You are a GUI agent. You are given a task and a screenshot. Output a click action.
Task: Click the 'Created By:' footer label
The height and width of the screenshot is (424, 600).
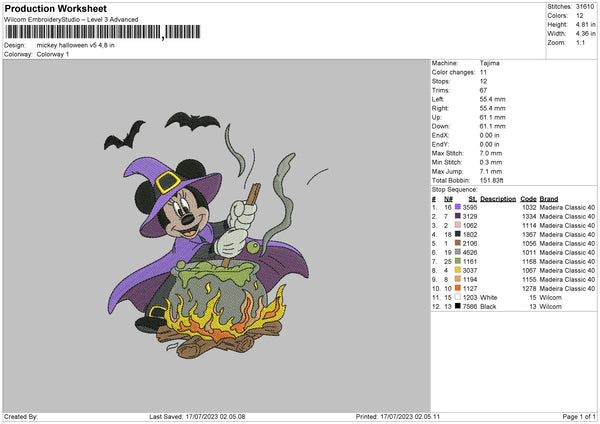coord(21,416)
